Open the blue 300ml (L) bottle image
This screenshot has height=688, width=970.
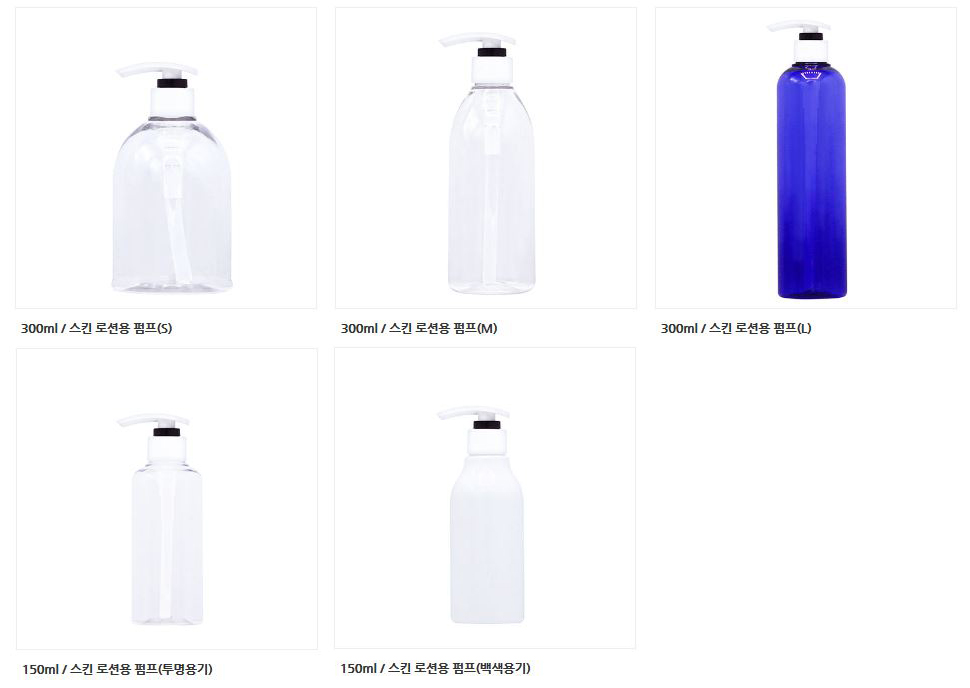point(805,158)
